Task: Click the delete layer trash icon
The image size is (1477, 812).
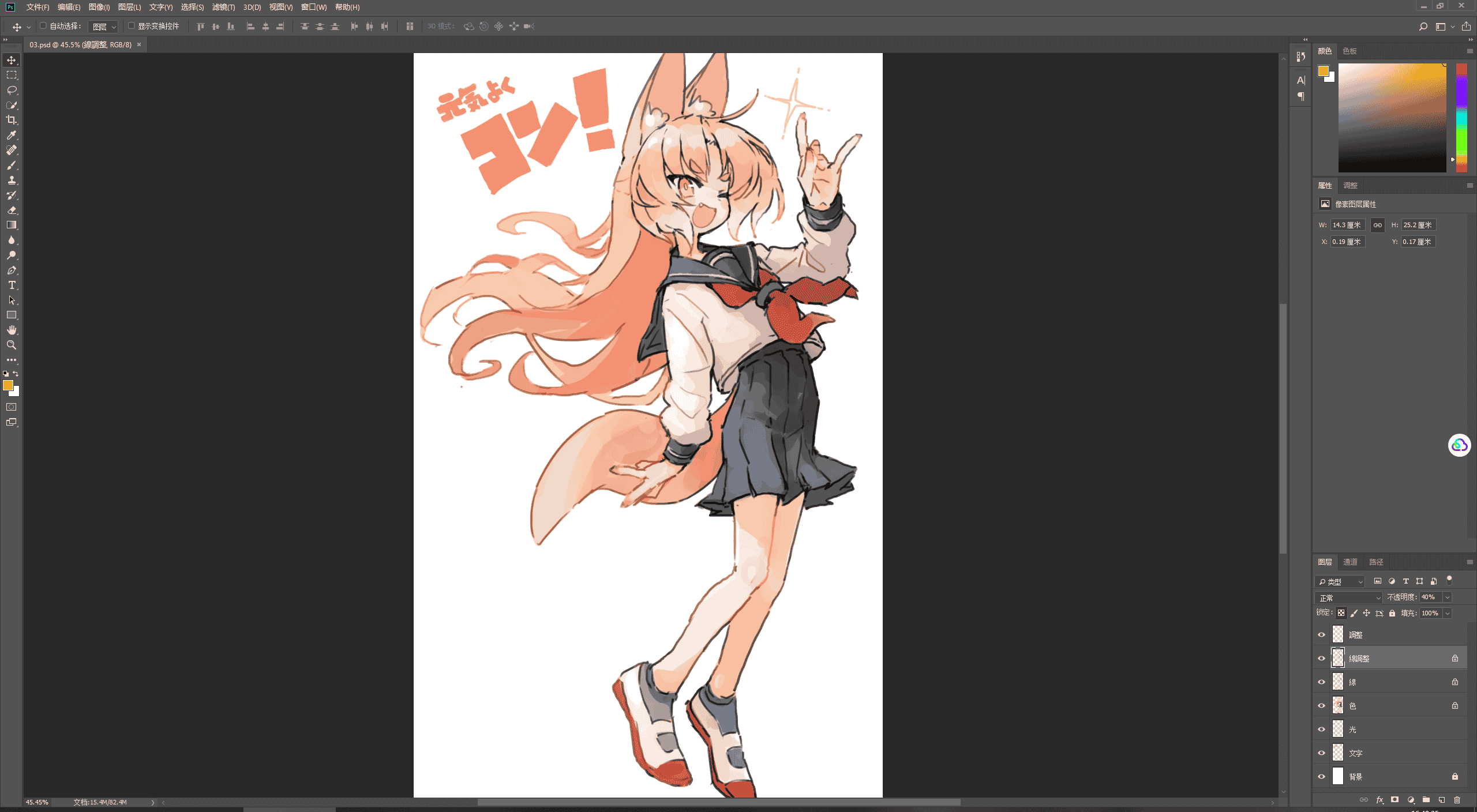Action: (1457, 800)
